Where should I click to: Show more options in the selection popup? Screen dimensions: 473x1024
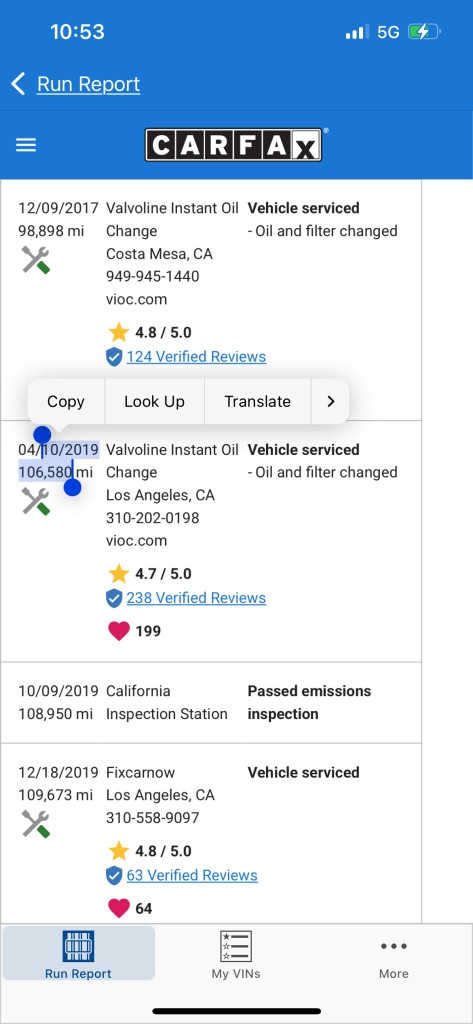(x=330, y=402)
